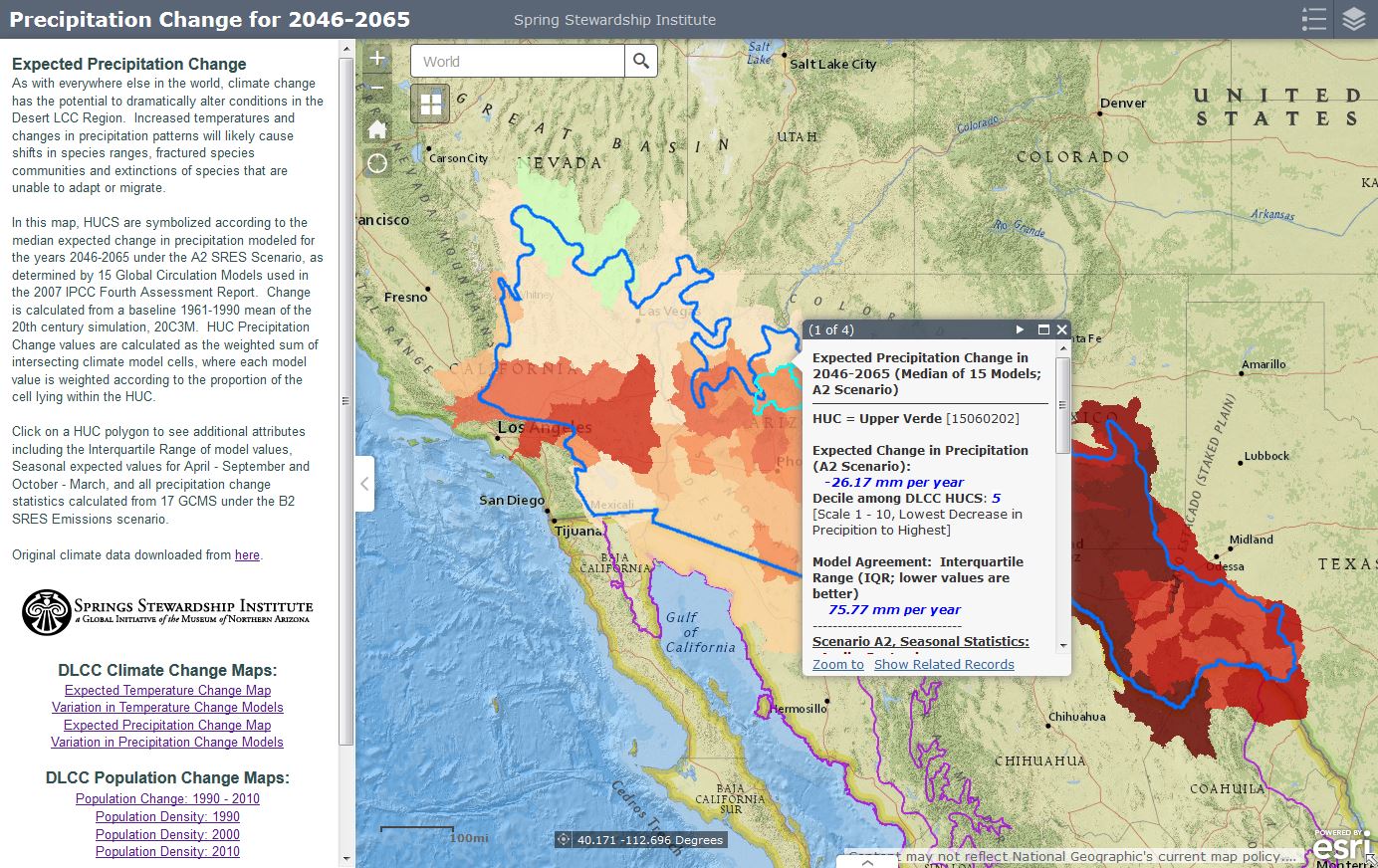Viewport: 1378px width, 868px height.
Task: Click the popup scrollbar down arrow
Action: point(1062,645)
